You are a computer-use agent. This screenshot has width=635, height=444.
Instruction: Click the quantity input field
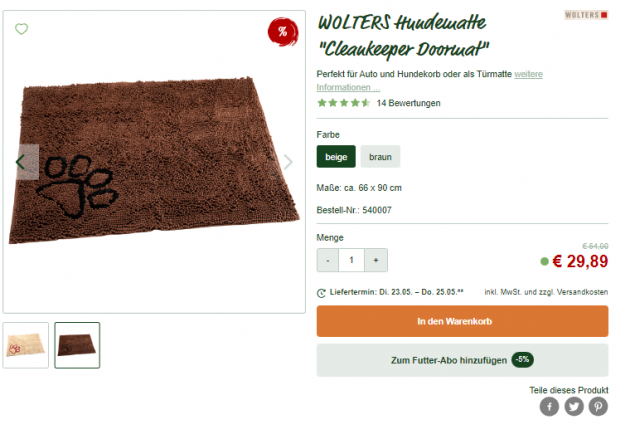coord(352,260)
